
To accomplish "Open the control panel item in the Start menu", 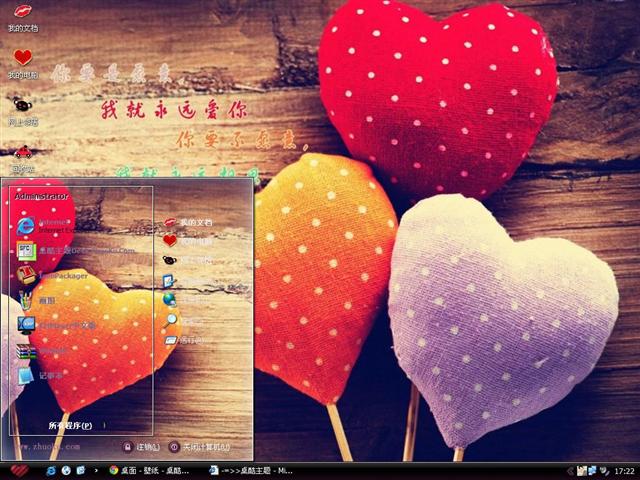I will [x=188, y=281].
